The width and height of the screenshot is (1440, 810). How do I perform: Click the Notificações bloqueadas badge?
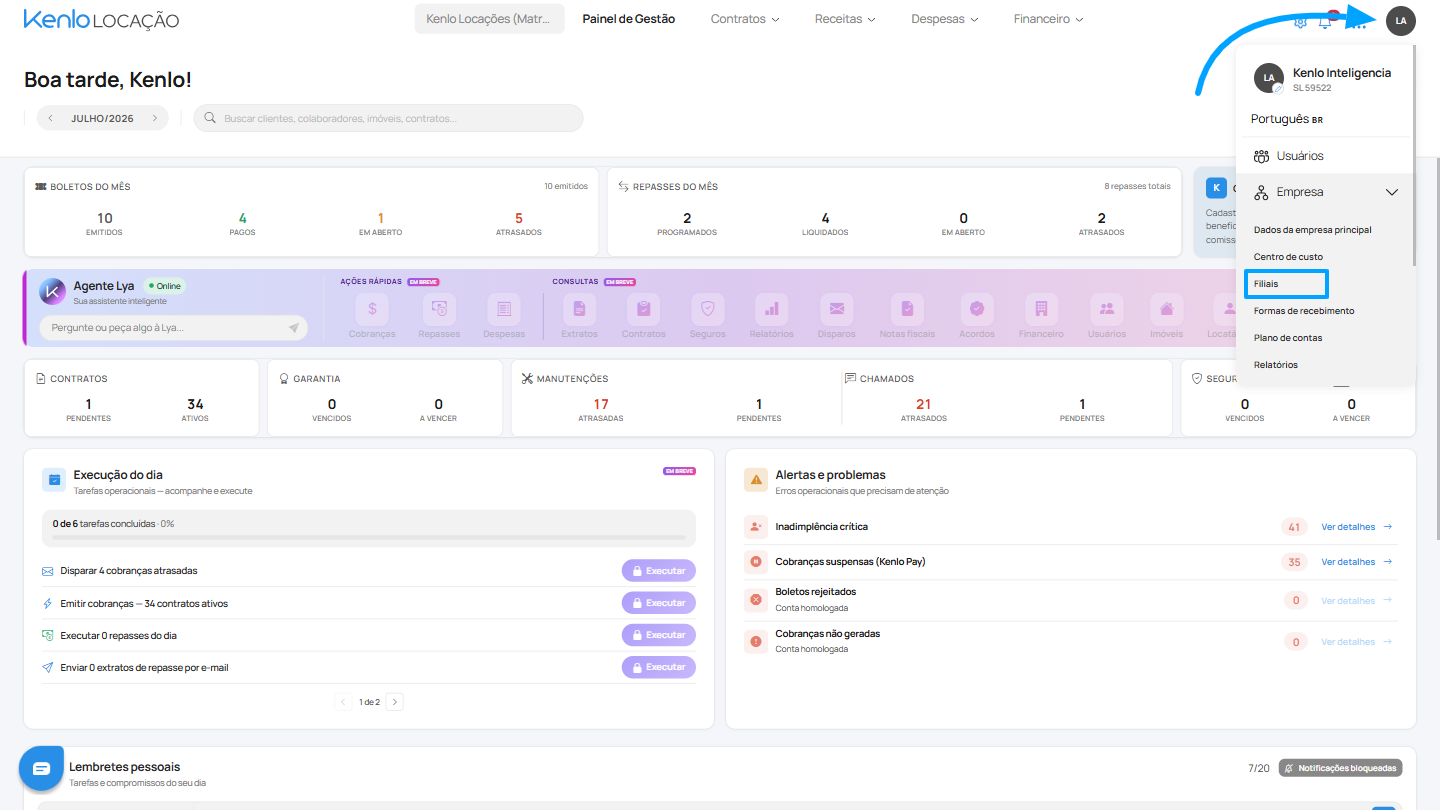click(x=1340, y=768)
